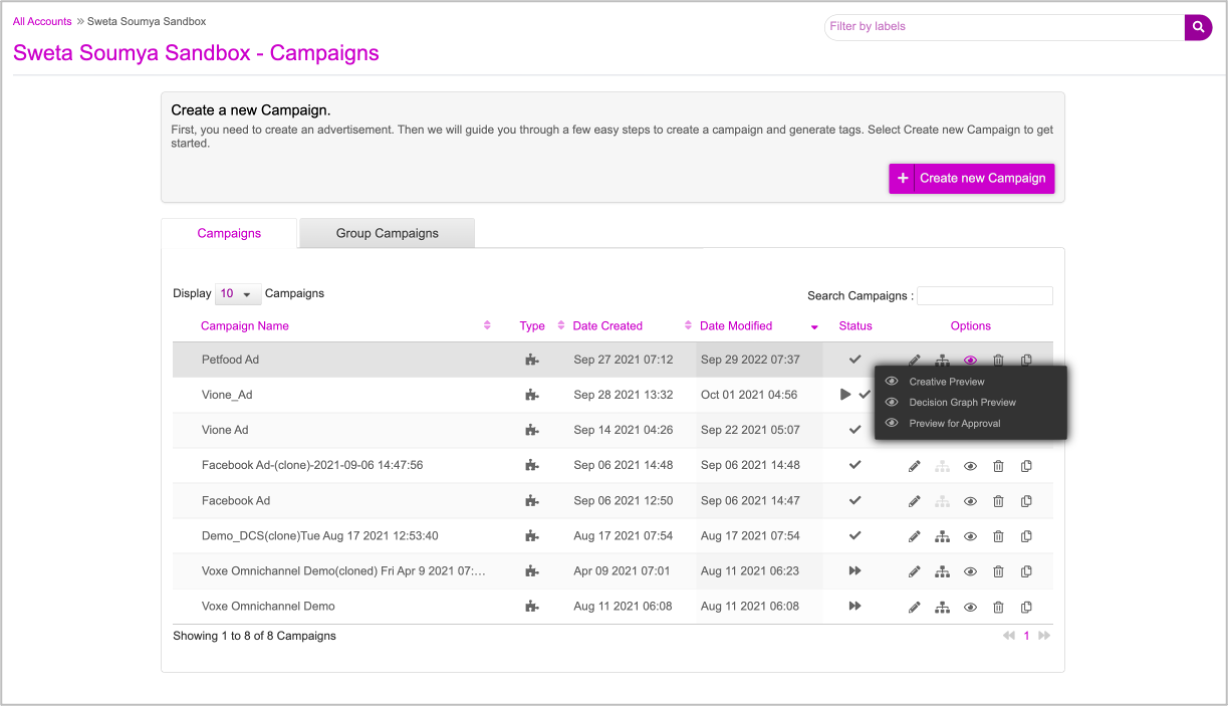Click the play status icon for Vione_Ad

[x=845, y=395]
